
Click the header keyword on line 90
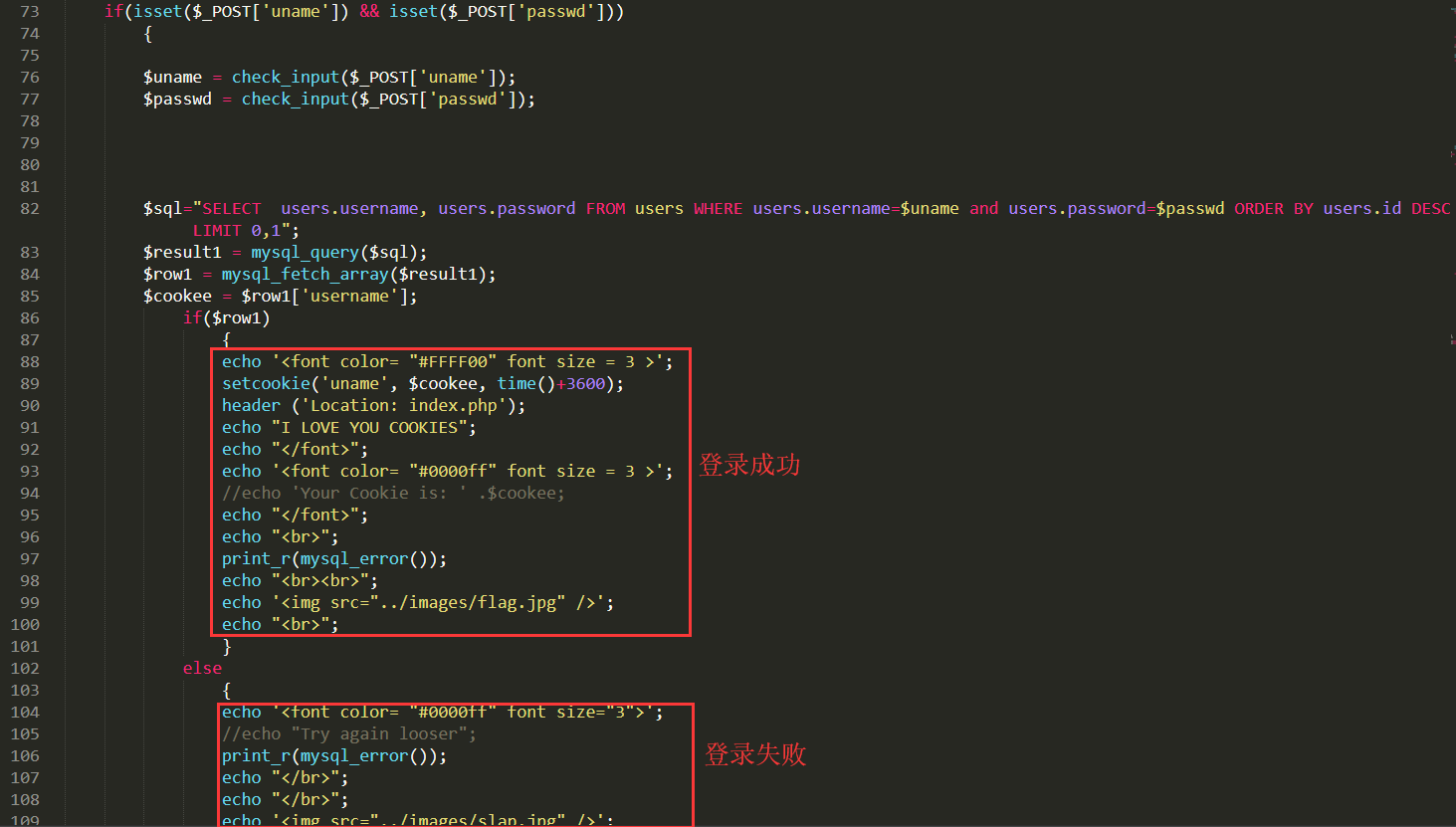pos(251,406)
